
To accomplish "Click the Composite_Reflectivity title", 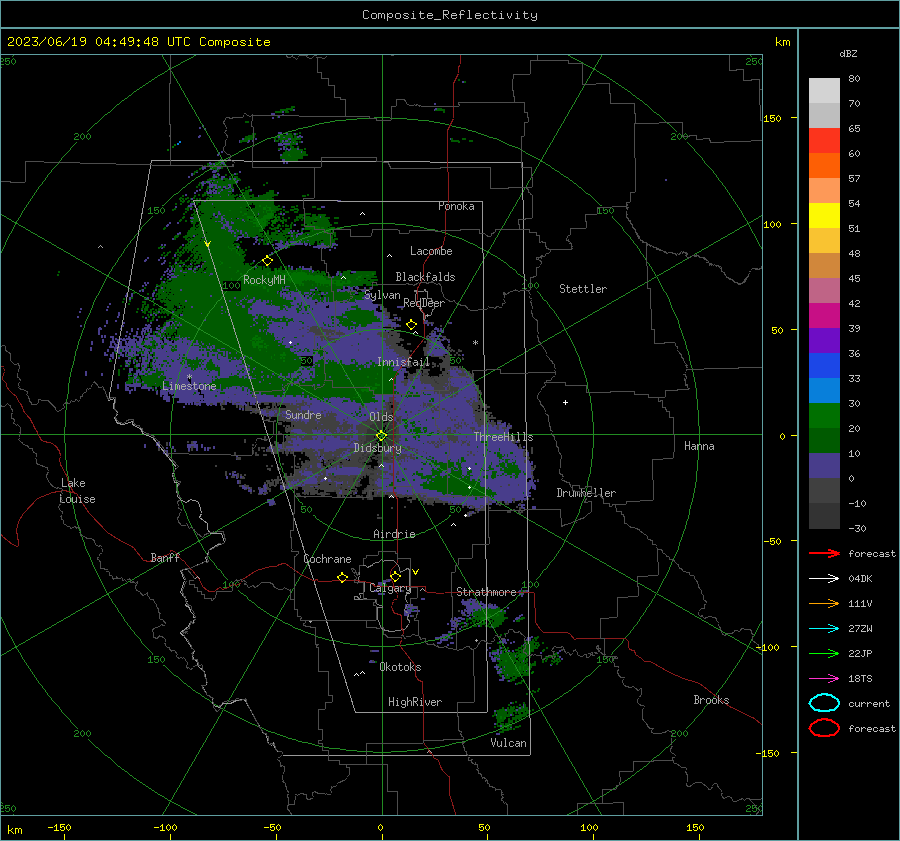I will coord(450,15).
